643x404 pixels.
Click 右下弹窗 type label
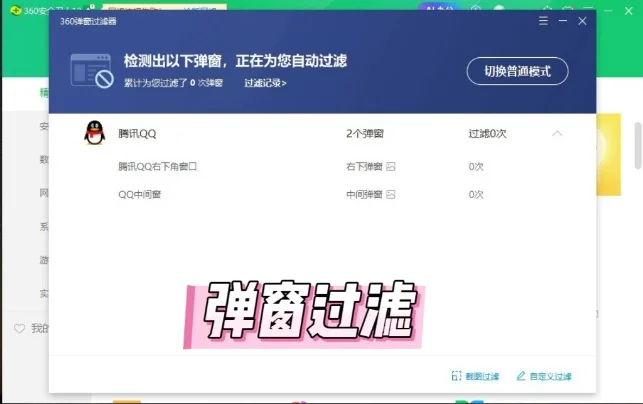click(x=364, y=167)
